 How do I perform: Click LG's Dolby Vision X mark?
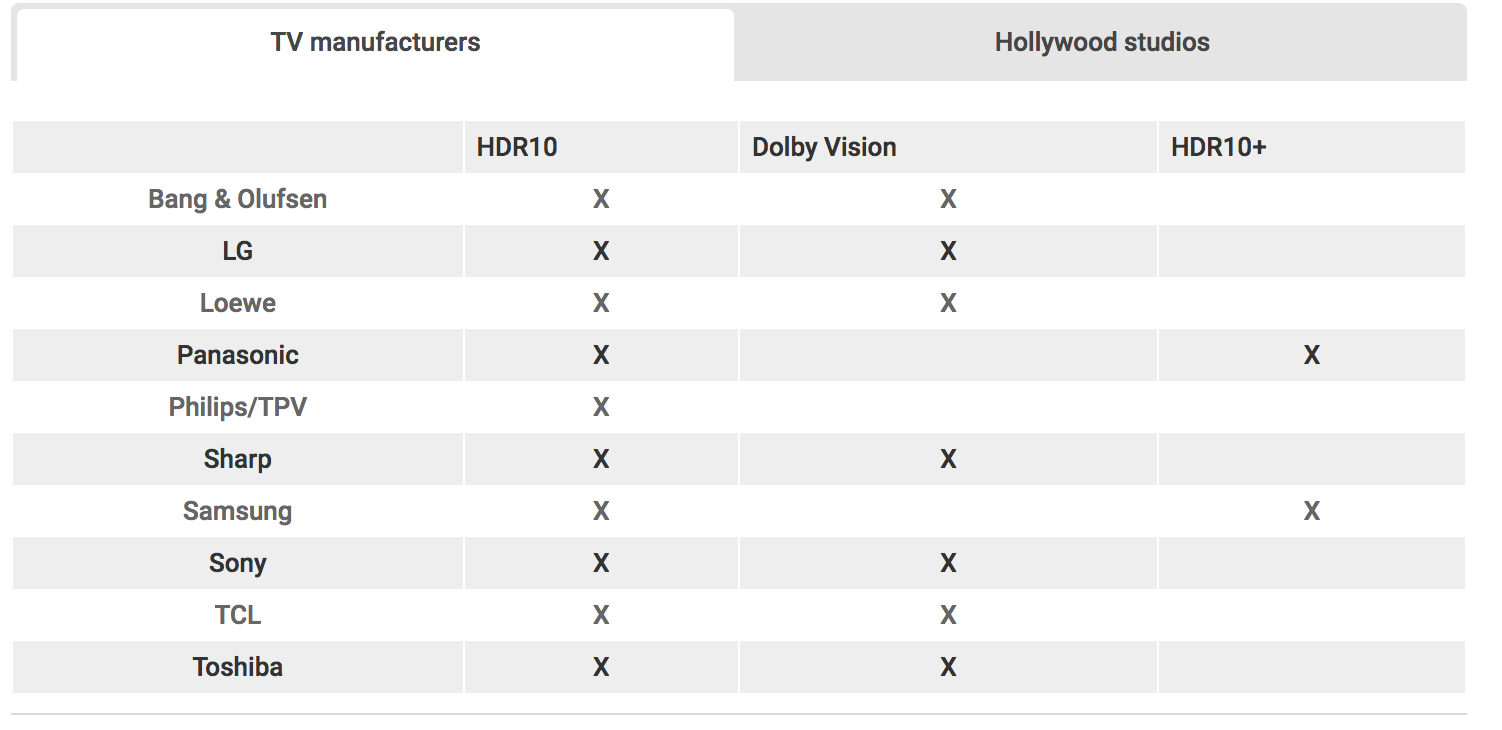(948, 251)
